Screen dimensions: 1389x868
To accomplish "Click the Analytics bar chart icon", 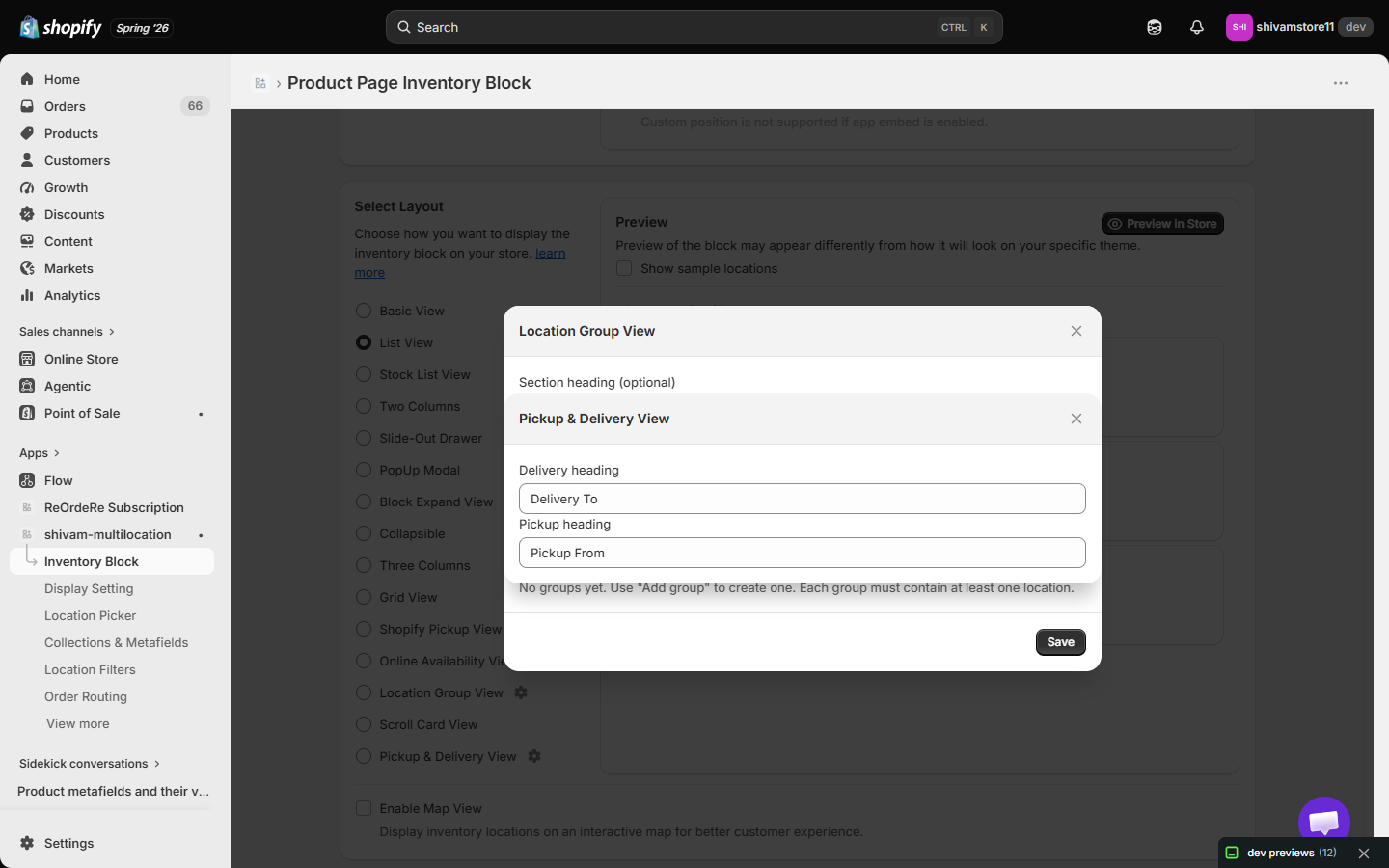I will click(27, 295).
